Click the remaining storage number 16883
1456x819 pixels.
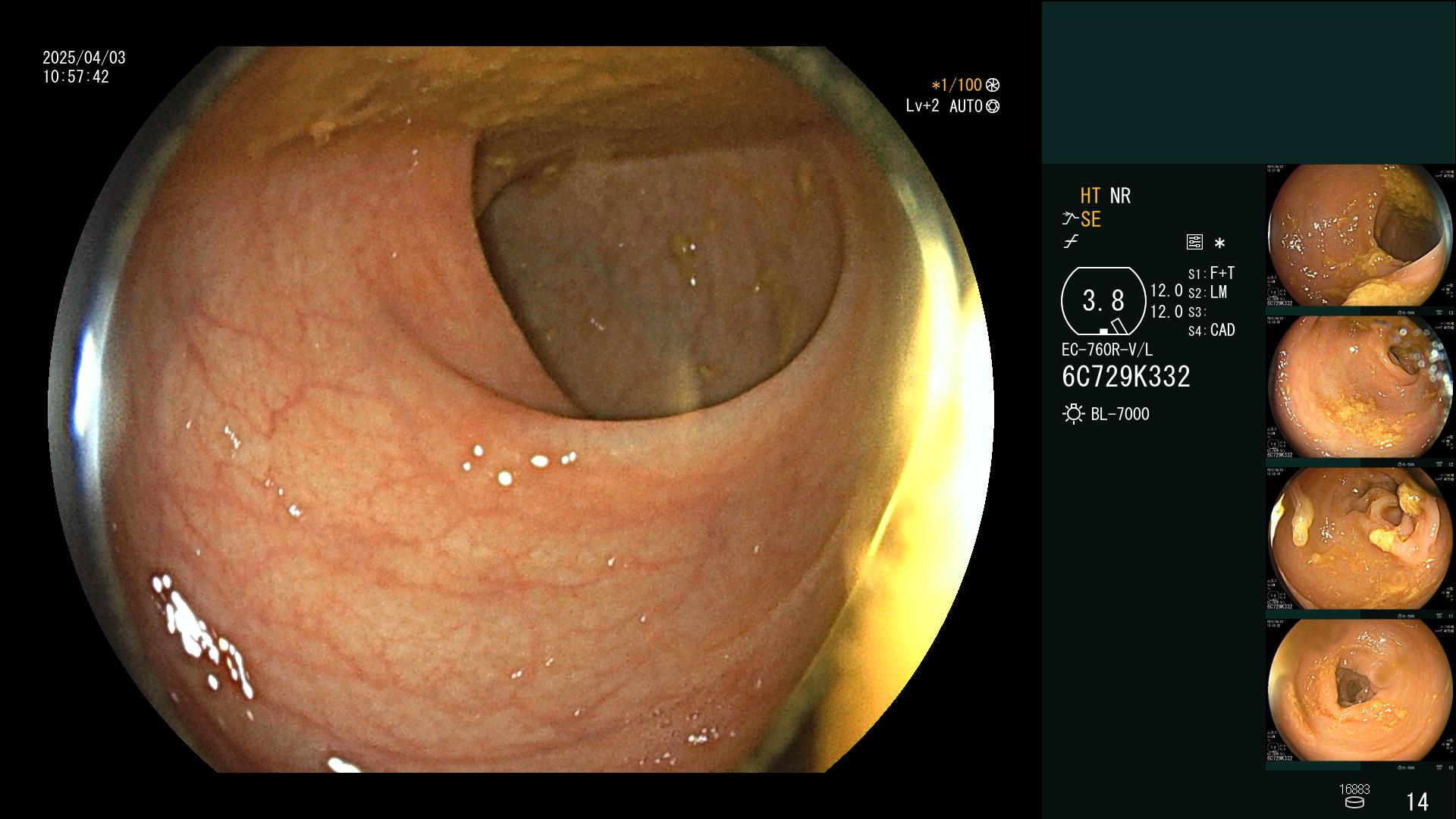(1354, 789)
